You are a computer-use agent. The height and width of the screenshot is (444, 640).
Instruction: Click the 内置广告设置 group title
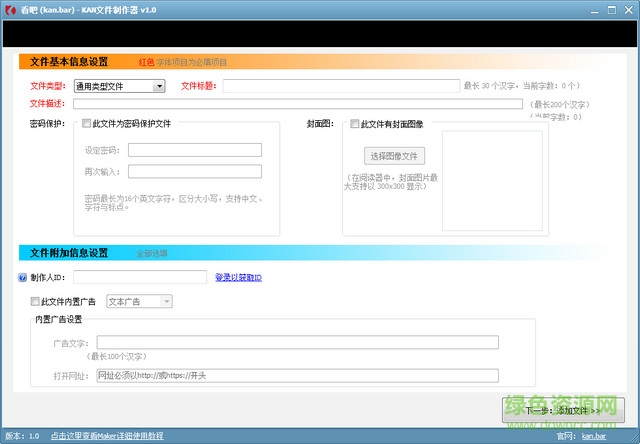click(x=59, y=319)
